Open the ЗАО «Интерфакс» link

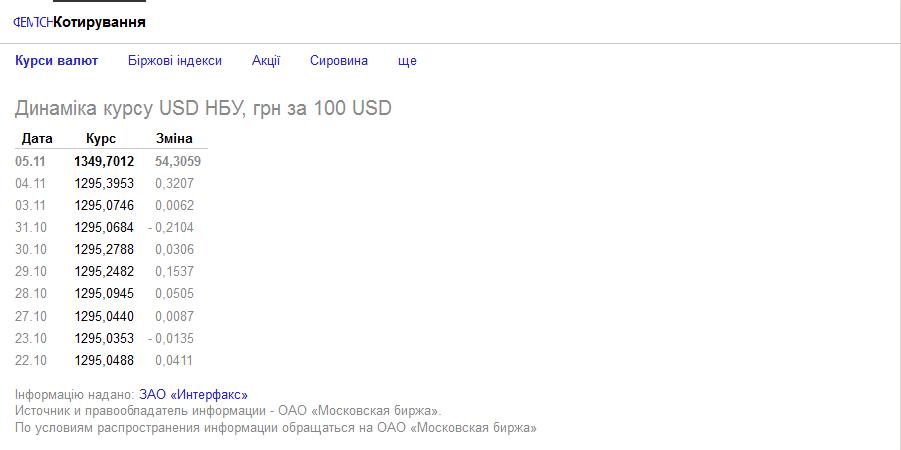(x=200, y=395)
